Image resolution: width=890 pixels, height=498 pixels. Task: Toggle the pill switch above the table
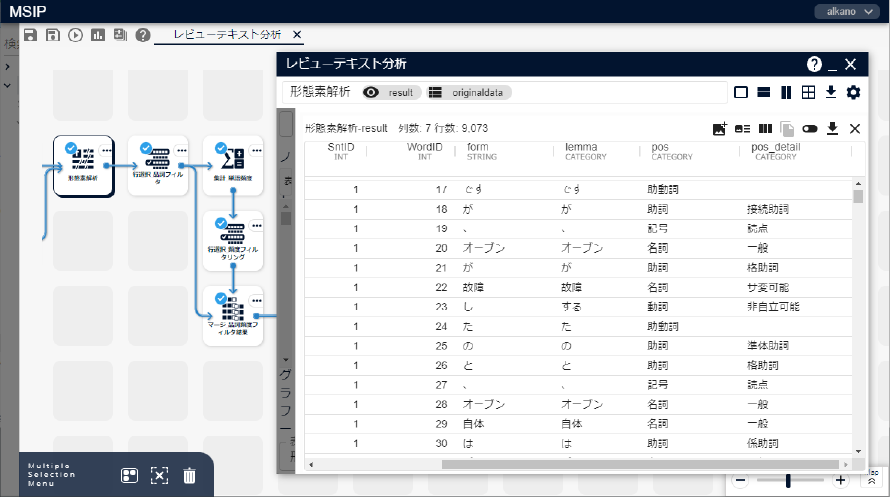pyautogui.click(x=810, y=128)
